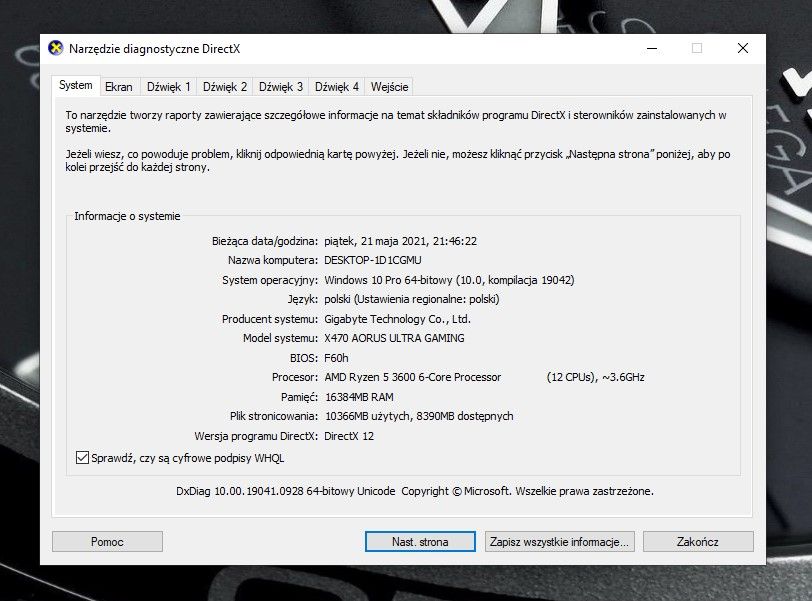
Task: Click the page file value 10366MB użytych
Action: point(368,416)
